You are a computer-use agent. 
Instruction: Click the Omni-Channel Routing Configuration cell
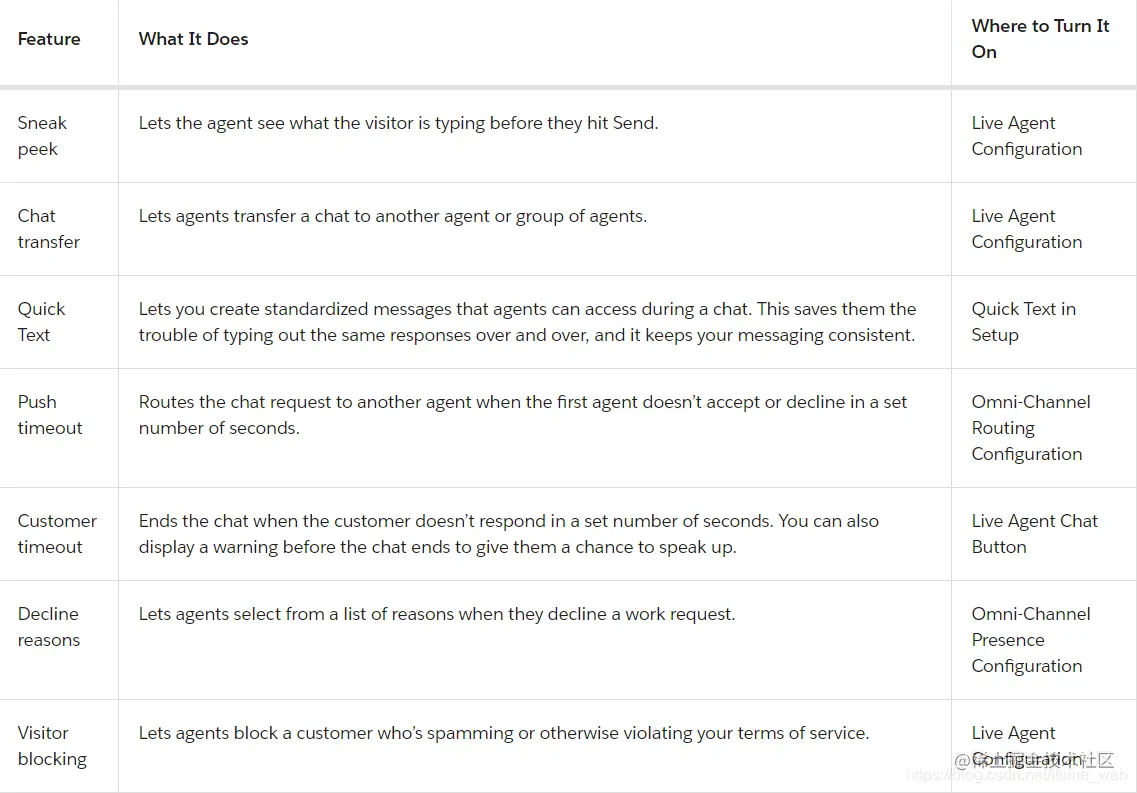tap(1031, 428)
